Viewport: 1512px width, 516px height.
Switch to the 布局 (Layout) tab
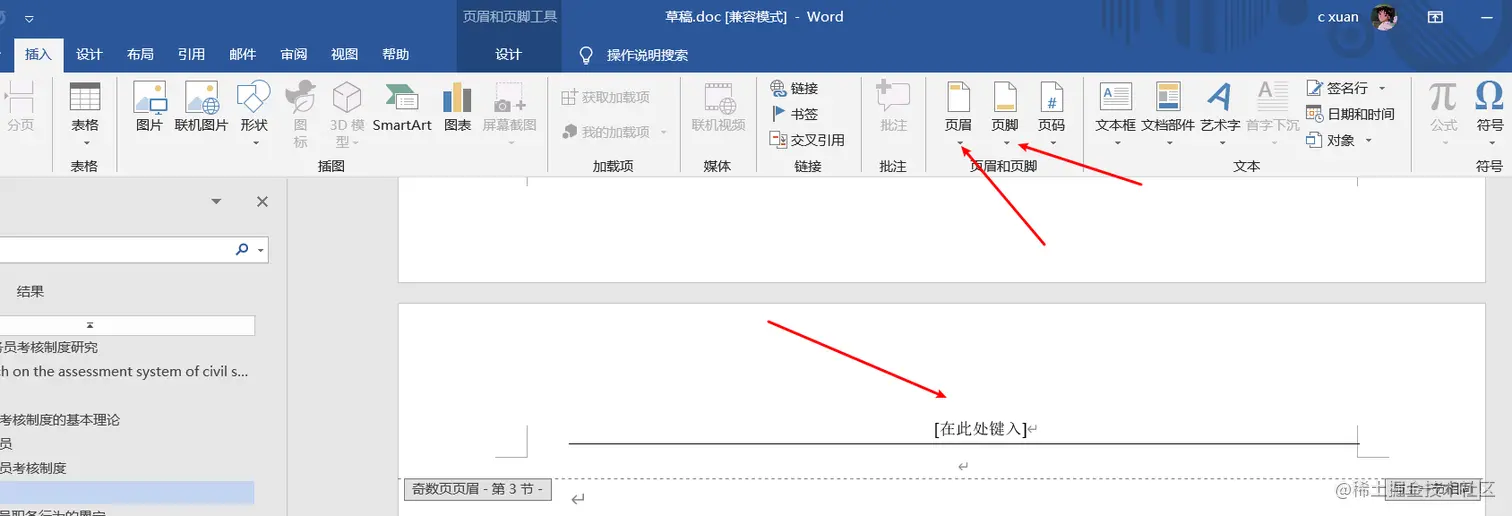tap(140, 55)
